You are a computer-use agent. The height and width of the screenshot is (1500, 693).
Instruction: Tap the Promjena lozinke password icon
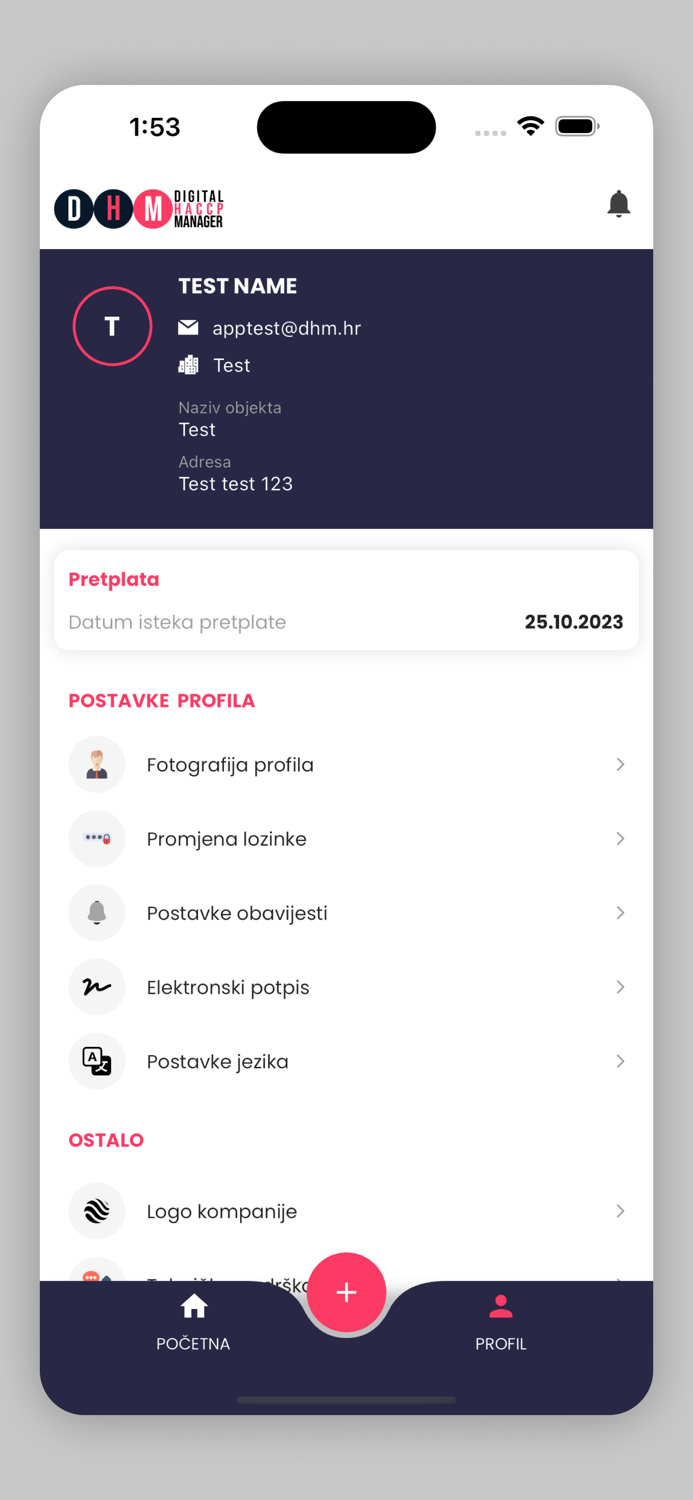tap(97, 839)
